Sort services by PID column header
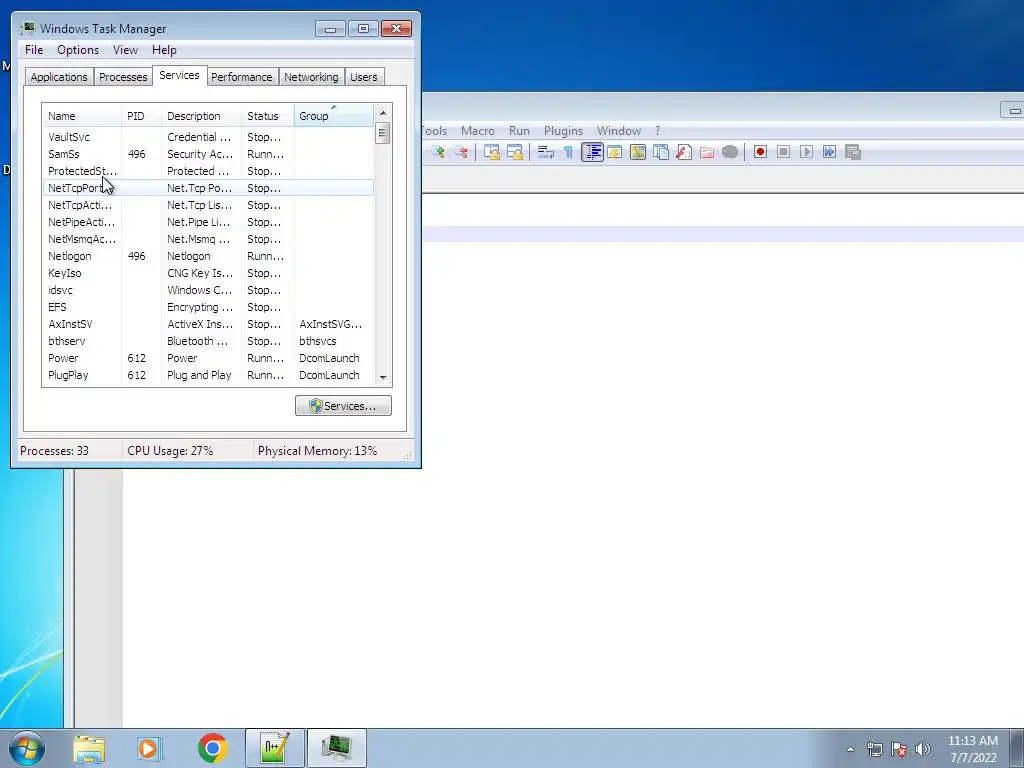This screenshot has height=768, width=1024. point(141,116)
